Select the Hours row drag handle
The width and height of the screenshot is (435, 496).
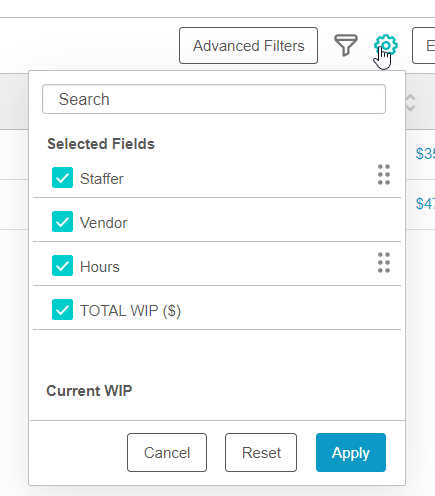pos(384,263)
